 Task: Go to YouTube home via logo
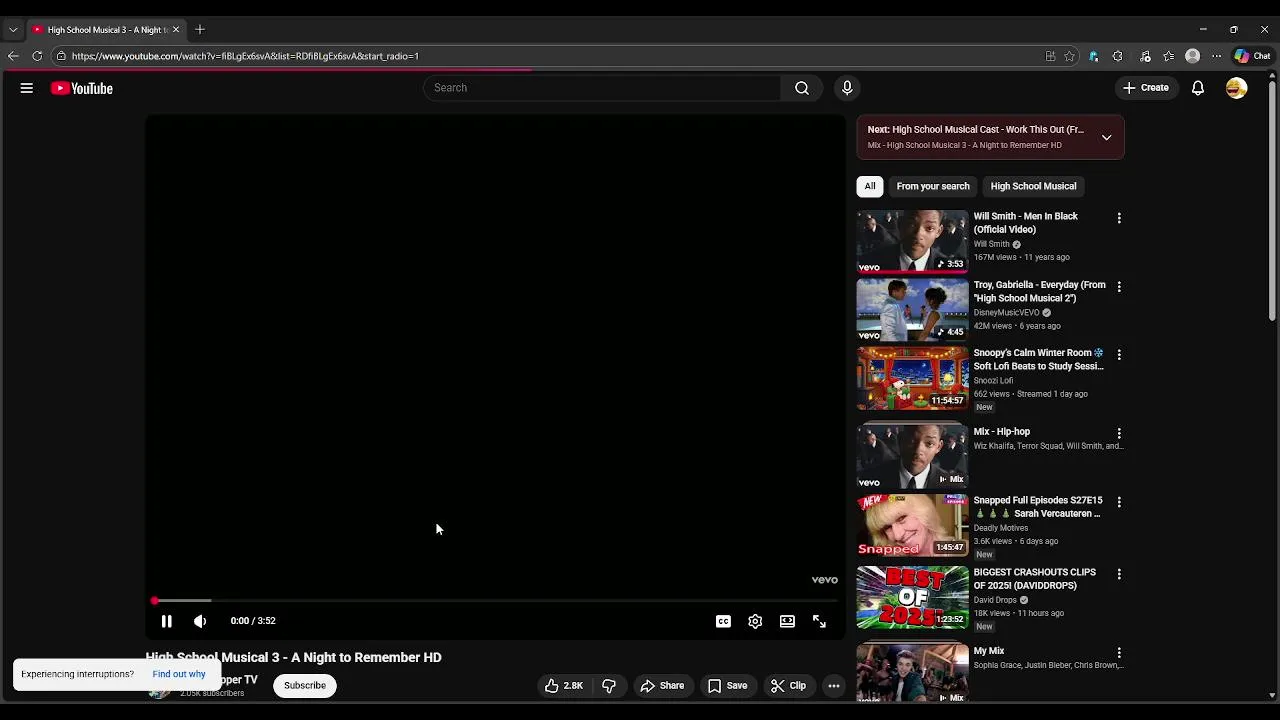[x=82, y=88]
